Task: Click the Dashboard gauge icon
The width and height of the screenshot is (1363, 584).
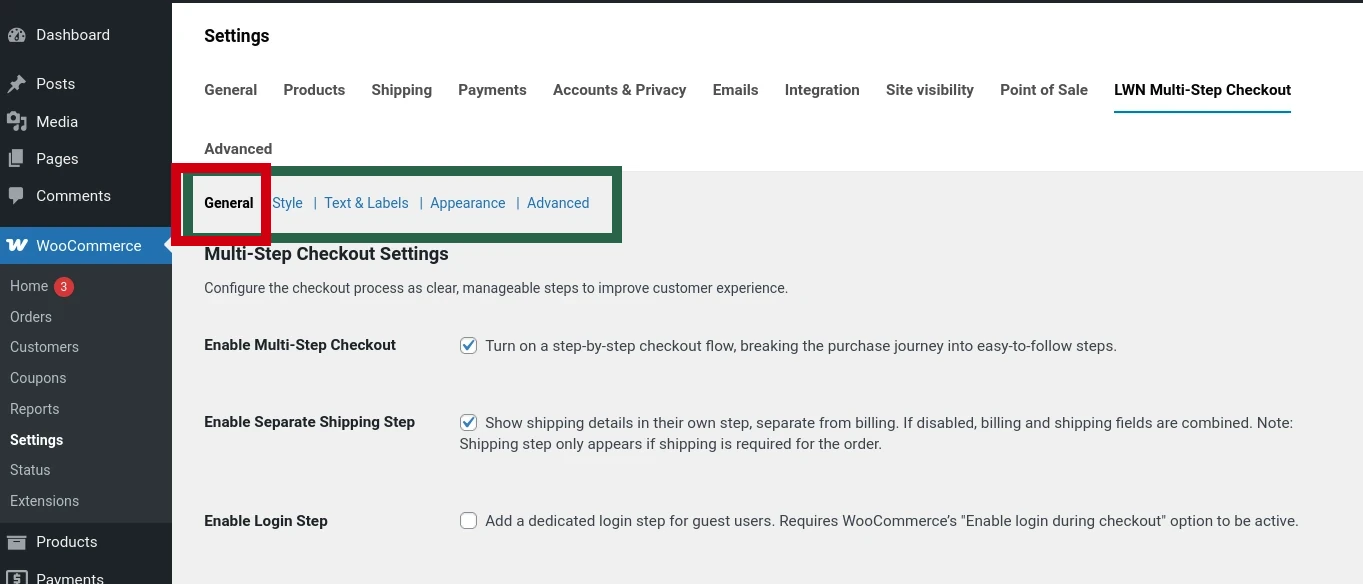Action: pyautogui.click(x=17, y=35)
